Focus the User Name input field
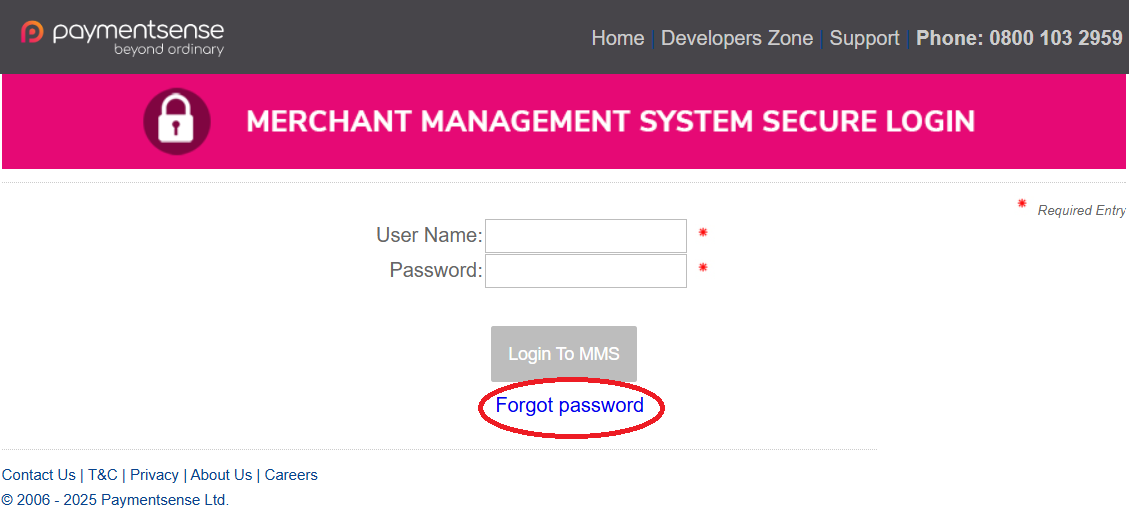This screenshot has height=516, width=1129. [585, 236]
